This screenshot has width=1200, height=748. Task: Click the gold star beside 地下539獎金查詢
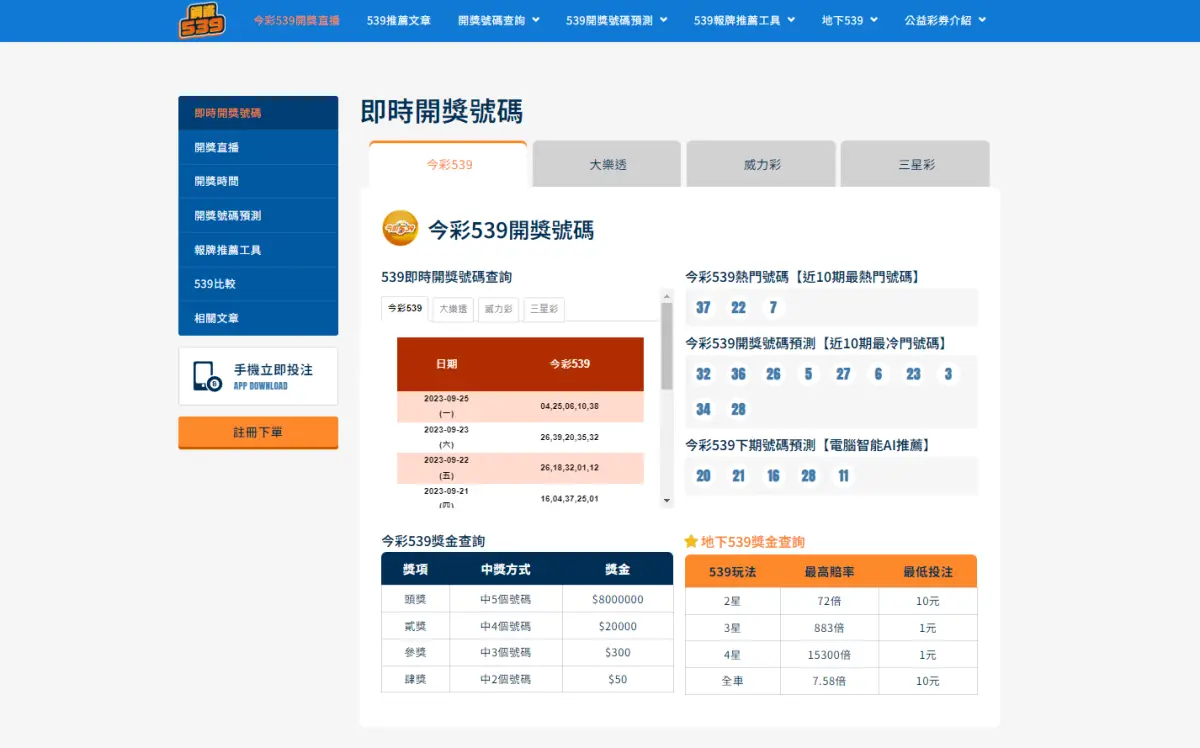691,541
